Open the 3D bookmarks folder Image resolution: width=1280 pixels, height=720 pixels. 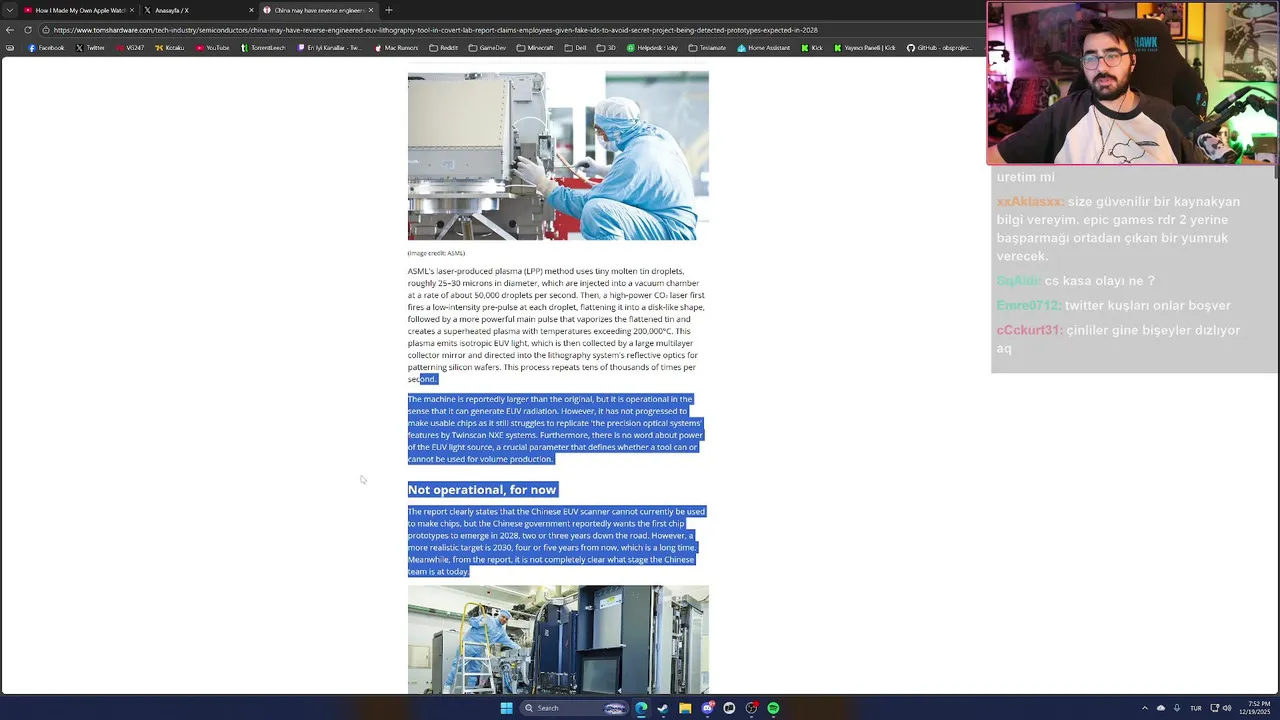tap(607, 48)
